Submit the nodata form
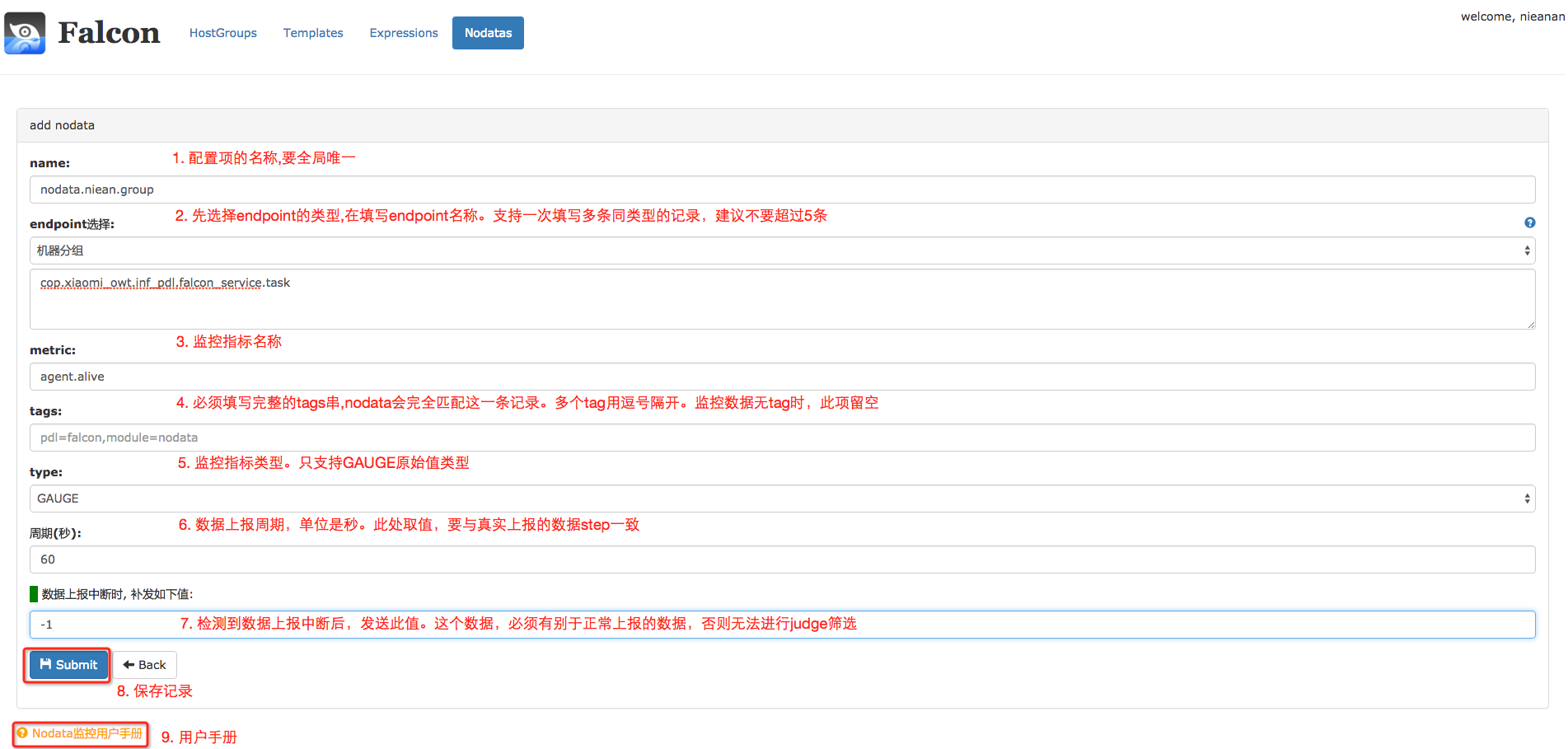Screen dimensions: 1568x749 coord(68,665)
